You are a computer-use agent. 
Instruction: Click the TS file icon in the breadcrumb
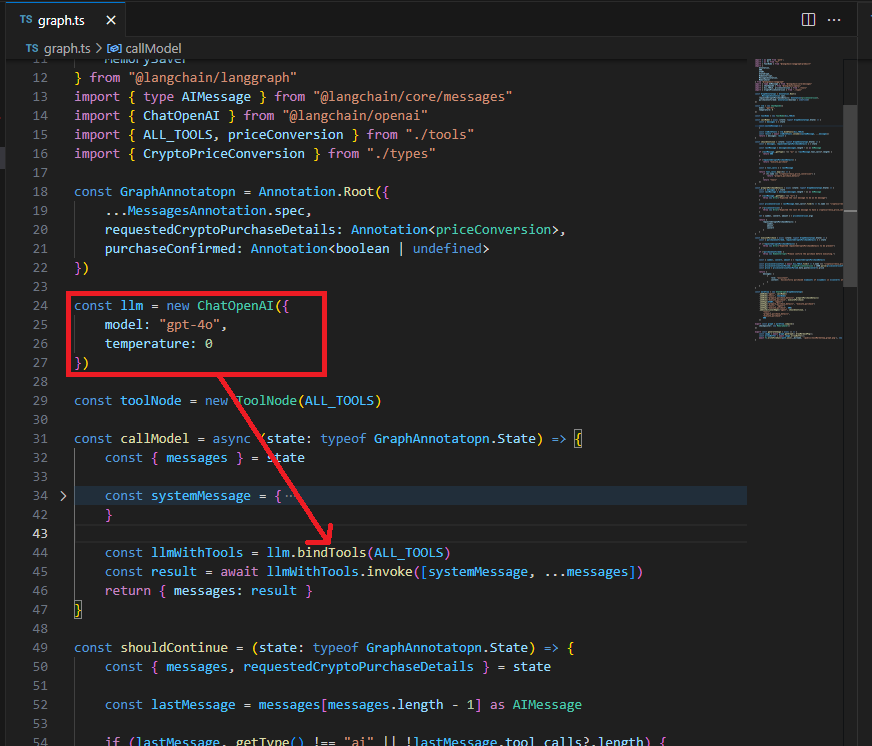pos(32,48)
